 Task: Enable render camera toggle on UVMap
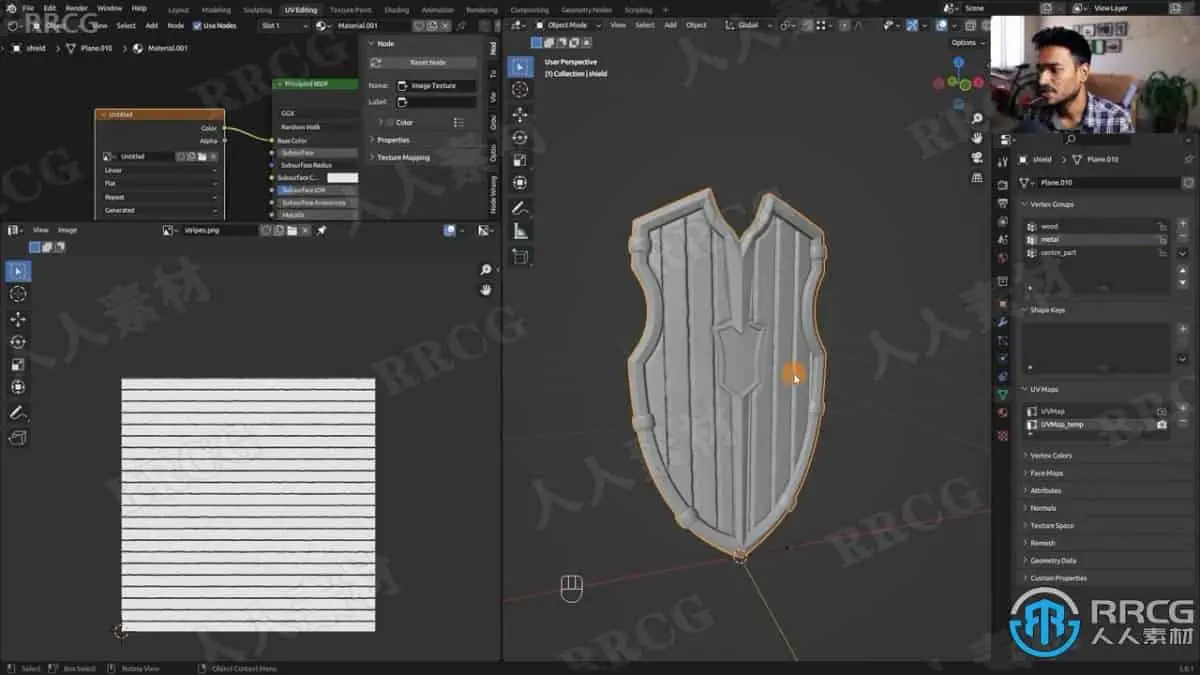pyautogui.click(x=1162, y=411)
